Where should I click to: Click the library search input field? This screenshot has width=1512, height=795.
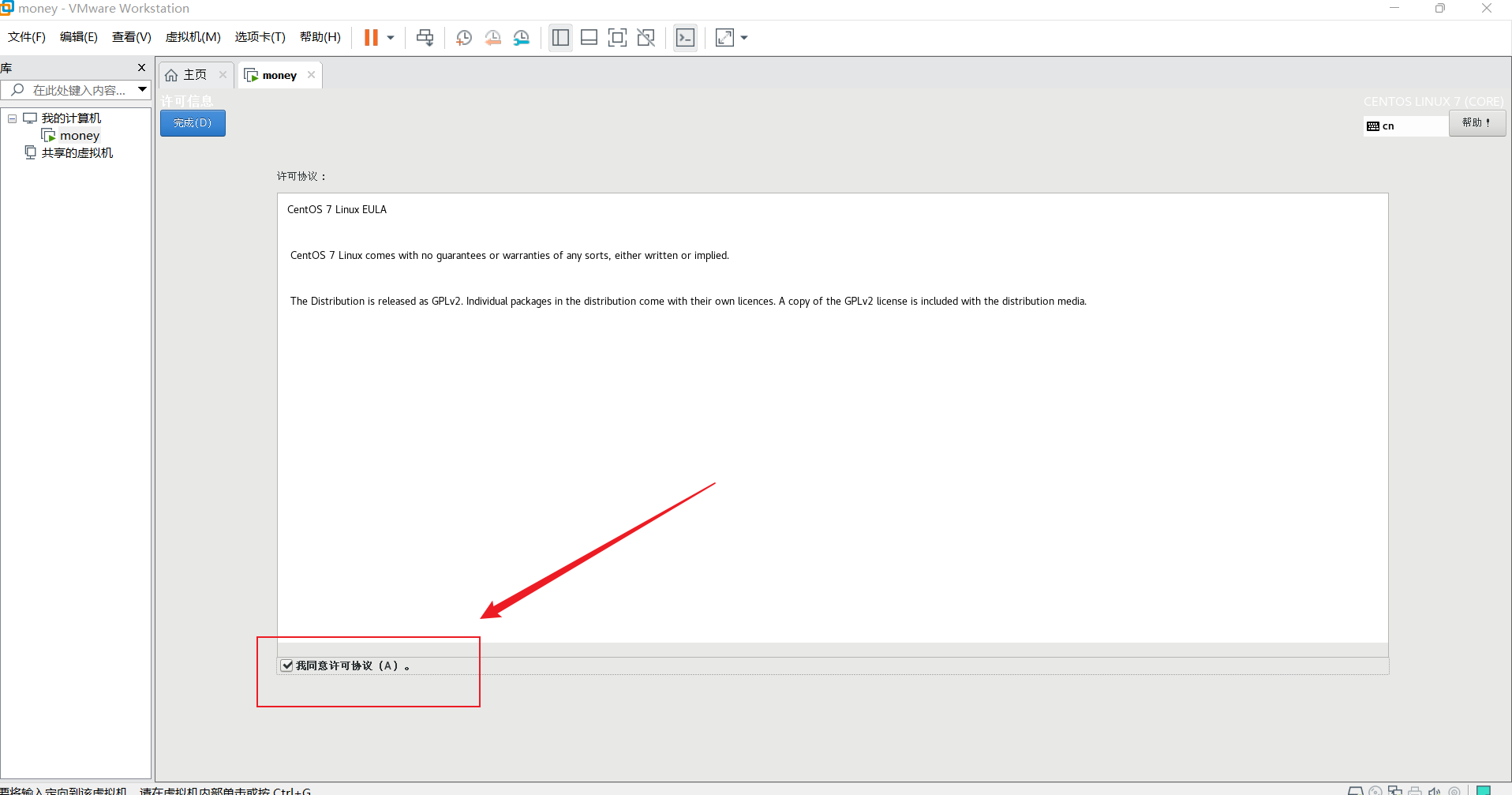point(75,90)
